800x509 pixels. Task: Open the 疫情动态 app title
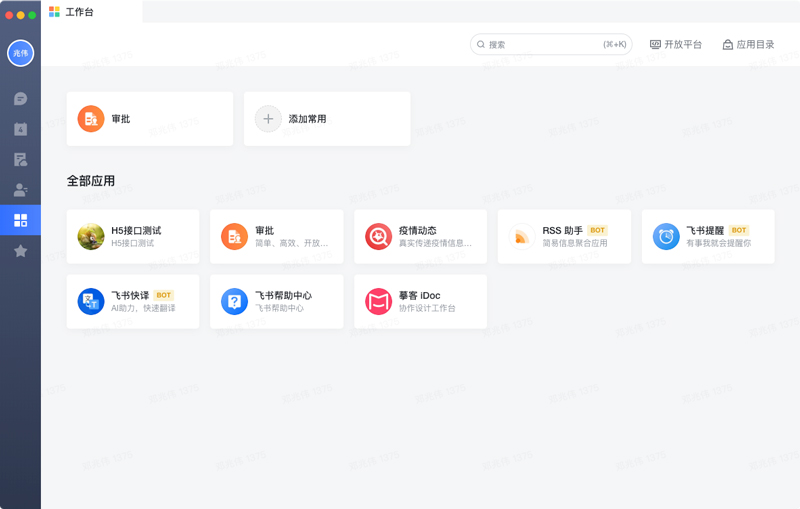pyautogui.click(x=417, y=231)
